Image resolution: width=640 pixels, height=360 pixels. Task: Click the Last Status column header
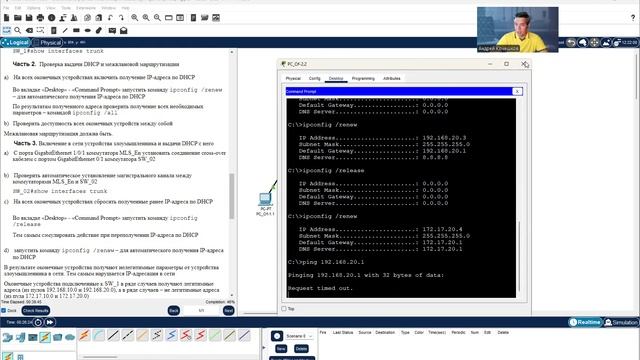pyautogui.click(x=343, y=333)
